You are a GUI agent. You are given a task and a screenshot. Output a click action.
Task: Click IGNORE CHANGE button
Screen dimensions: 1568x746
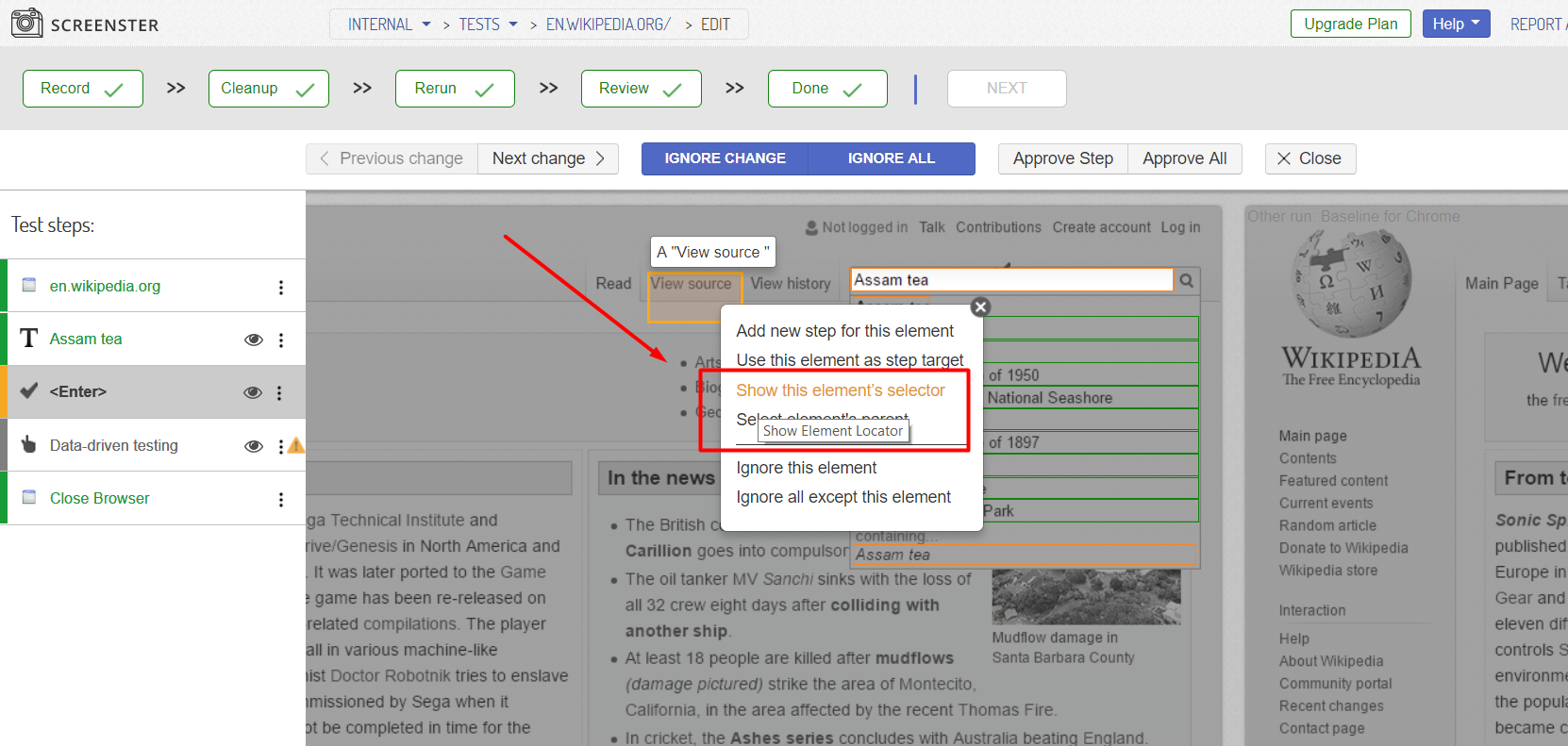pos(725,158)
